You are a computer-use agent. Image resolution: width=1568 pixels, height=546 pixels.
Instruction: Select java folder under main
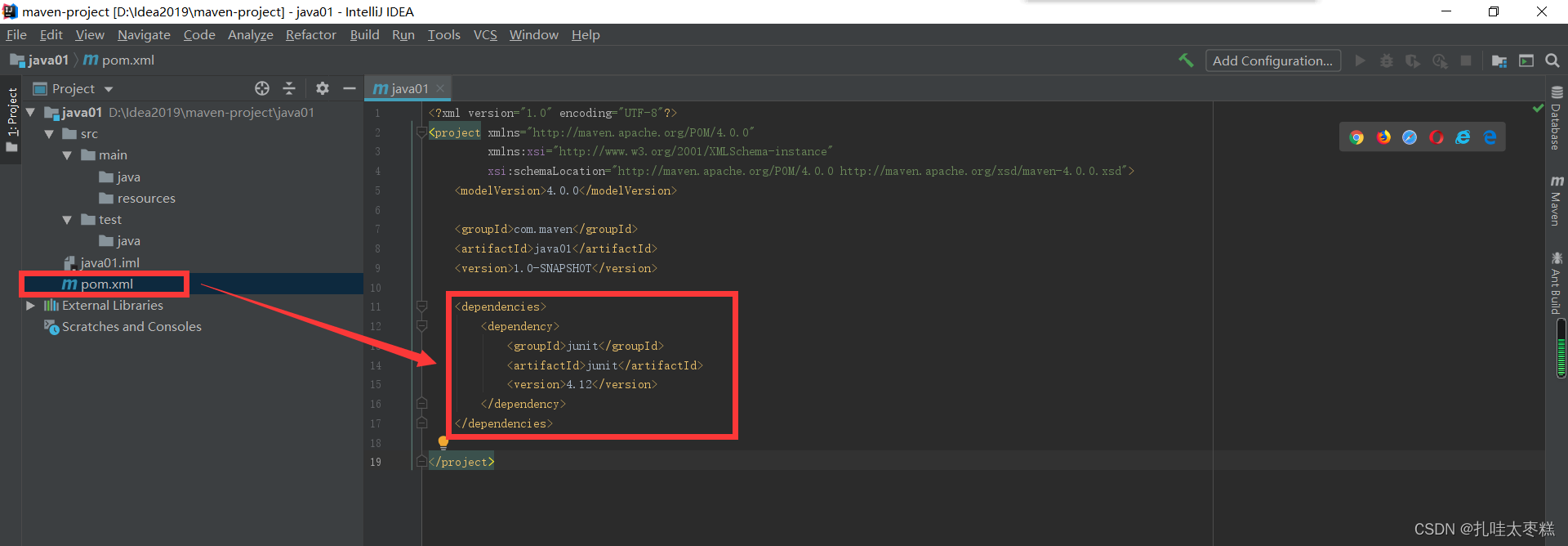pos(120,177)
